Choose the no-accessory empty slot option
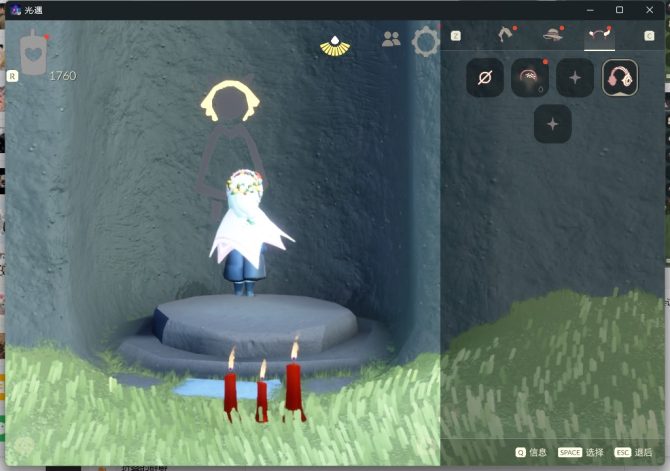Viewport: 670px width, 471px height. click(x=485, y=78)
